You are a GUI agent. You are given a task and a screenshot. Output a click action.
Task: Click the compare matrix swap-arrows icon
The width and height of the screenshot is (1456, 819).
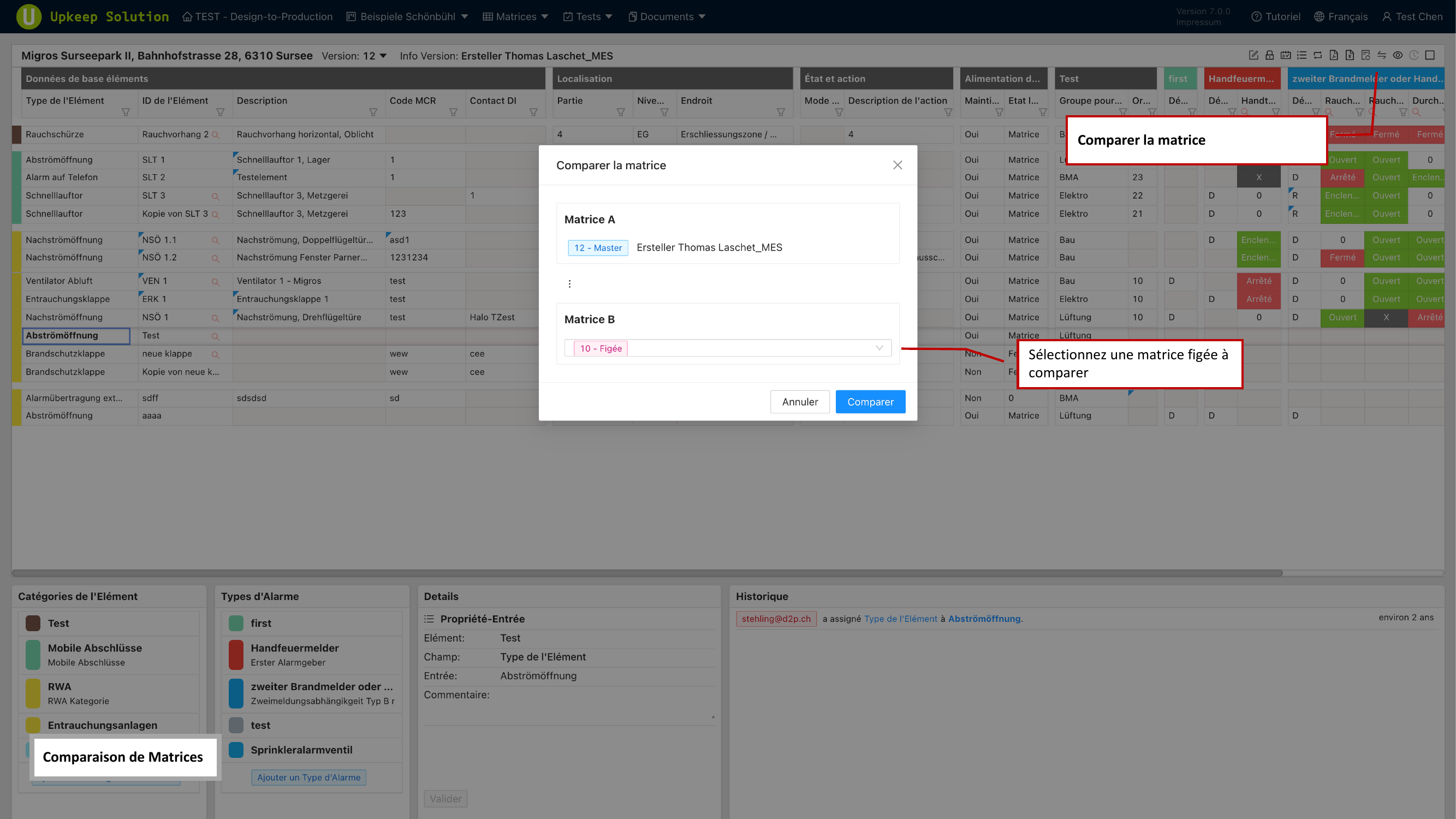(x=1381, y=55)
